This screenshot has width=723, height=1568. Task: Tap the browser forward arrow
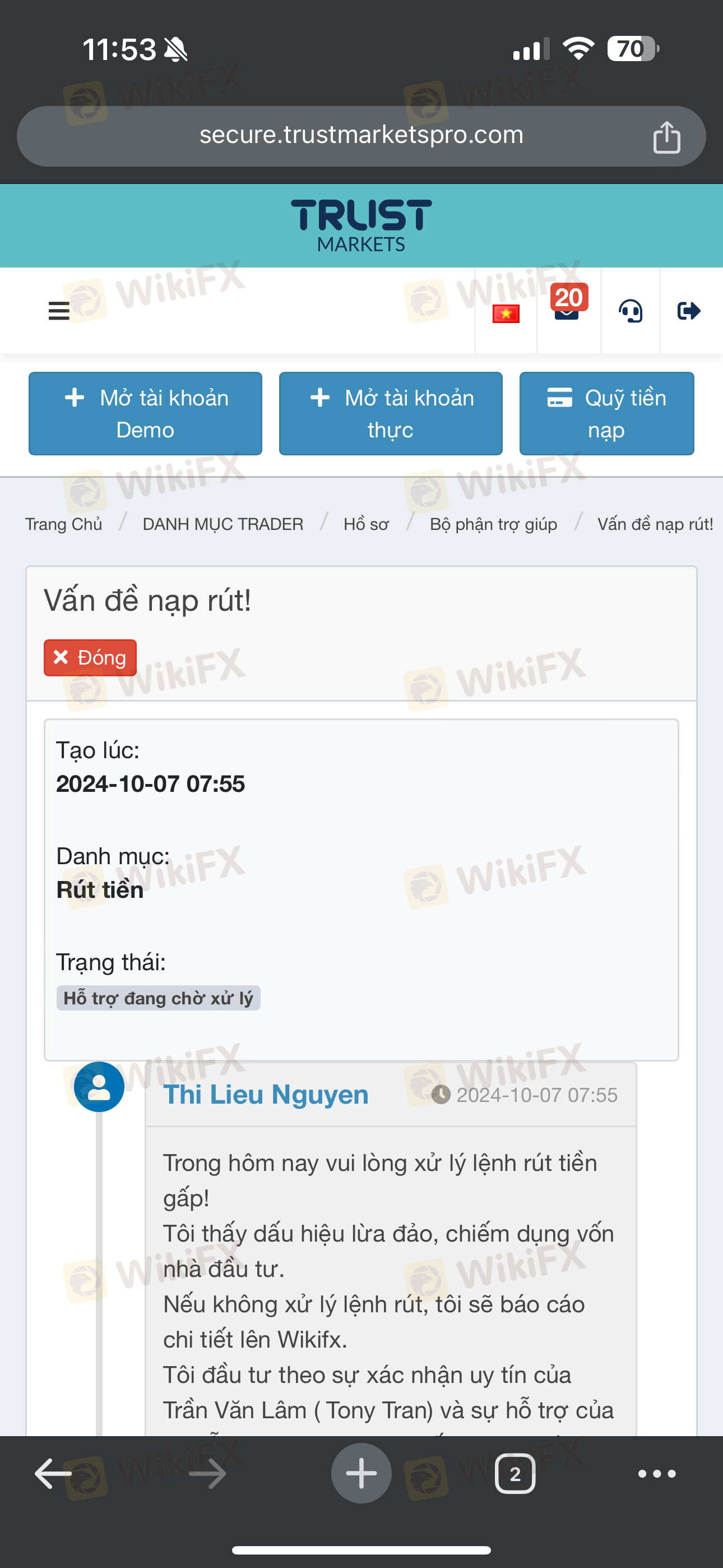pos(207,1473)
